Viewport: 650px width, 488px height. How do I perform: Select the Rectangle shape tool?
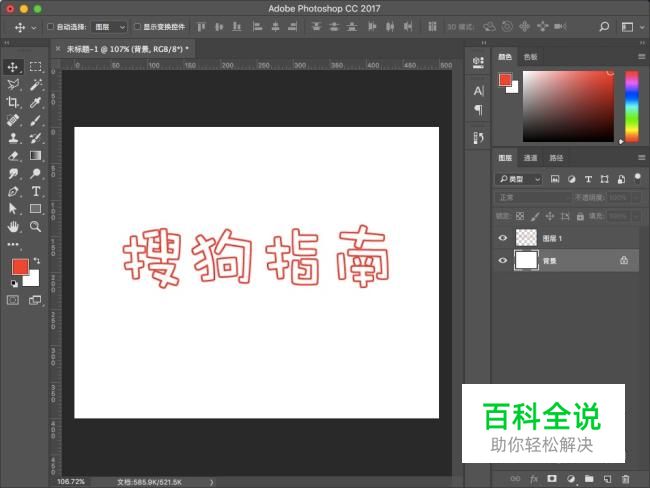click(x=35, y=209)
